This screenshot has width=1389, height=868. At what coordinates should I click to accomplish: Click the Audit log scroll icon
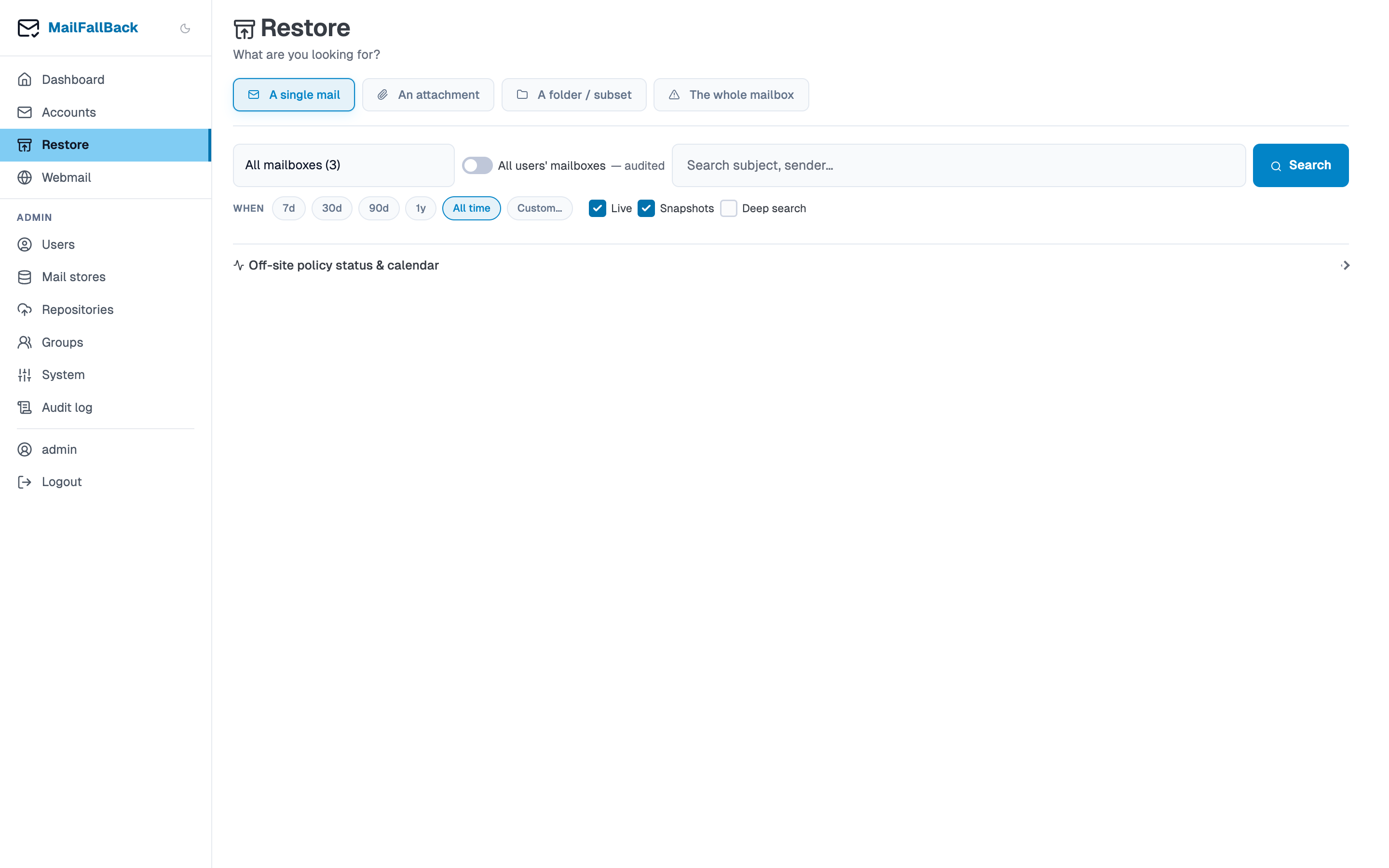coord(25,407)
